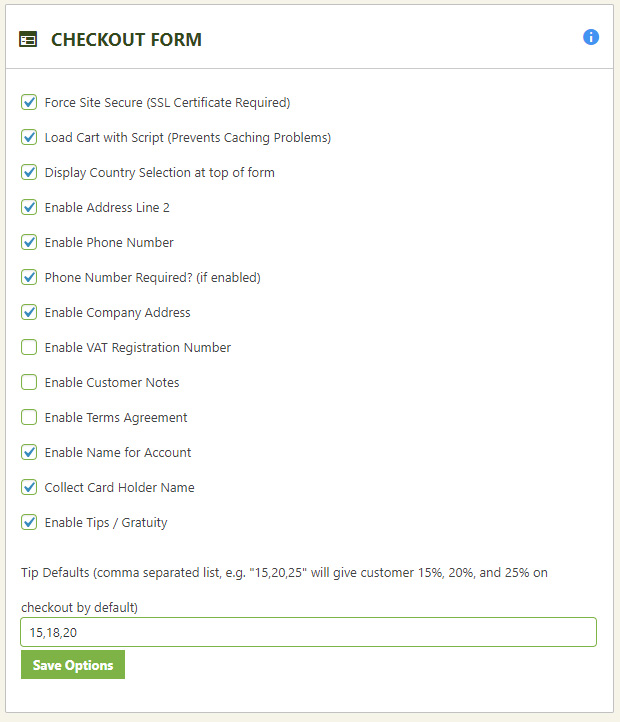Image resolution: width=620 pixels, height=722 pixels.
Task: Disable Enable Tips / Gratuity checkbox
Action: tap(29, 522)
